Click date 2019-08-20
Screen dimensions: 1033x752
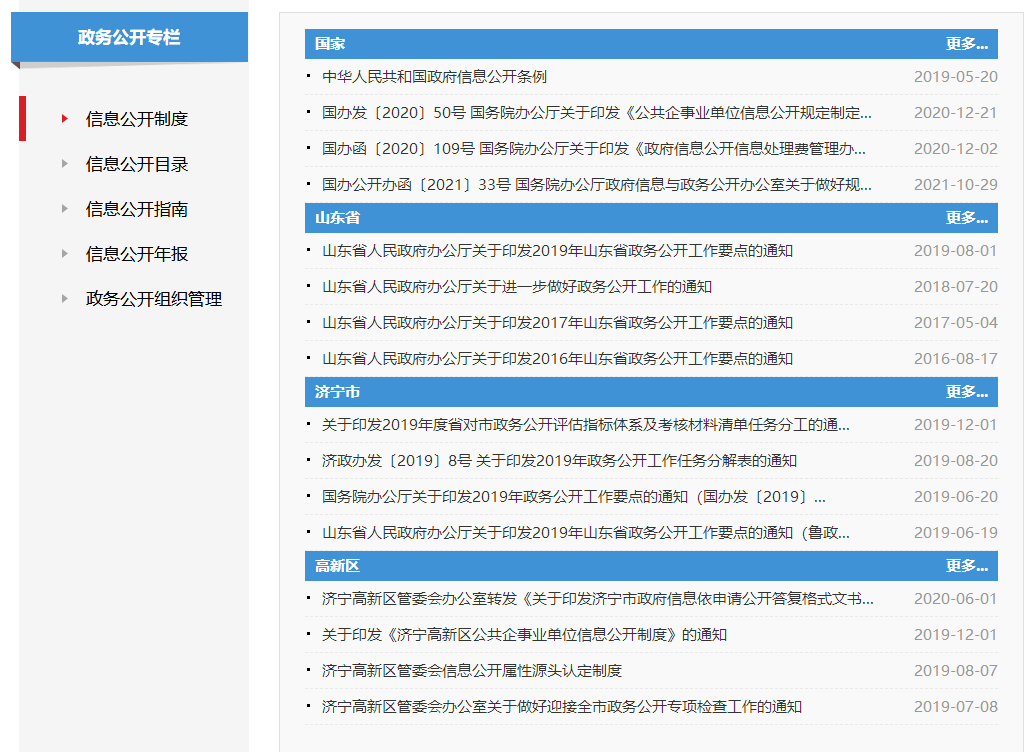pos(956,461)
